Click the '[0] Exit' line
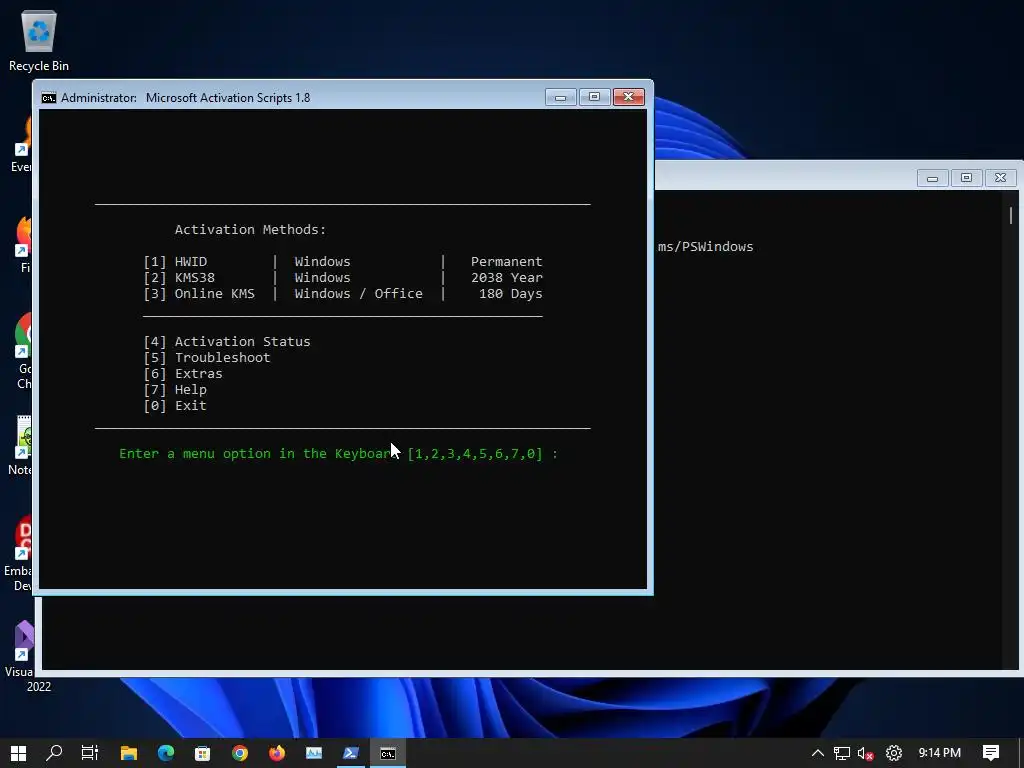This screenshot has width=1024, height=768. coord(175,406)
